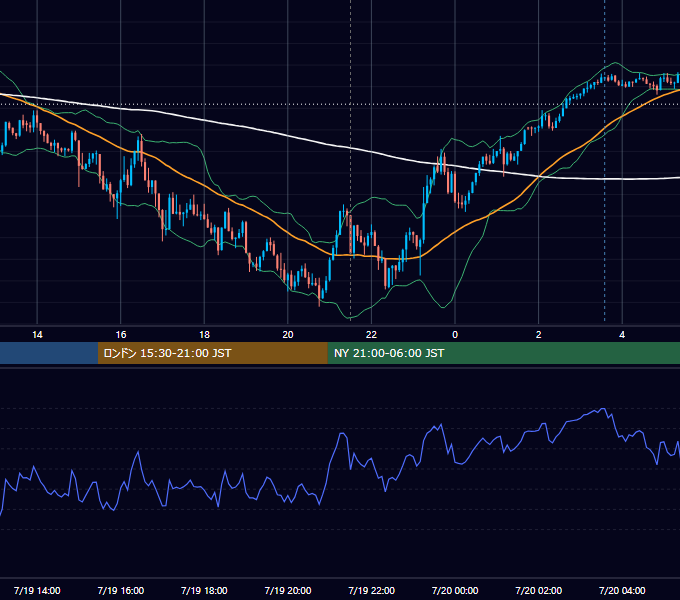Screen dimensions: 680x600
Task: Click the 18 hour label on the chart axis
Action: (204, 335)
